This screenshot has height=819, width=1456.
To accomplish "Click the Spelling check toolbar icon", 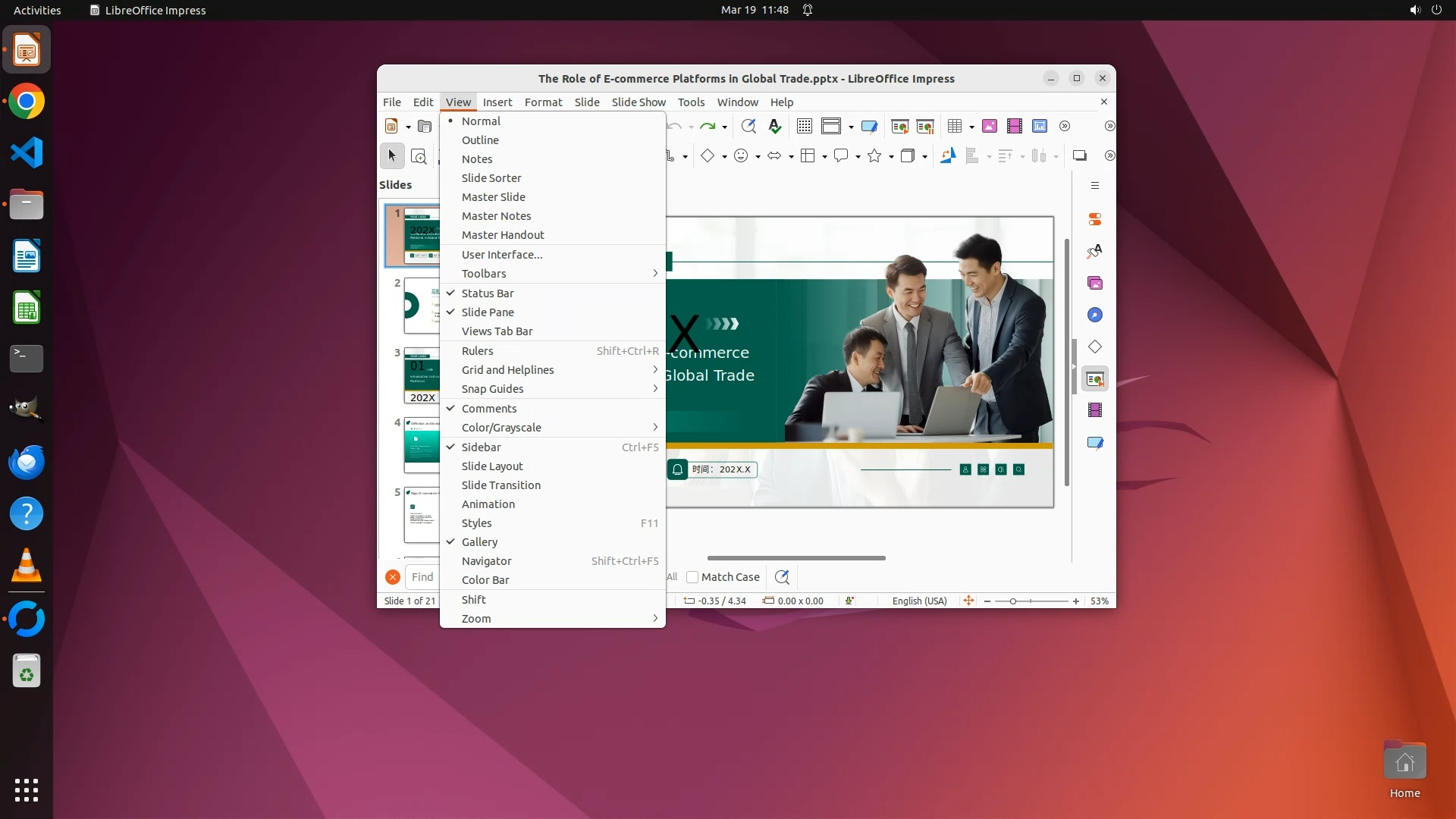I will pos(774,126).
